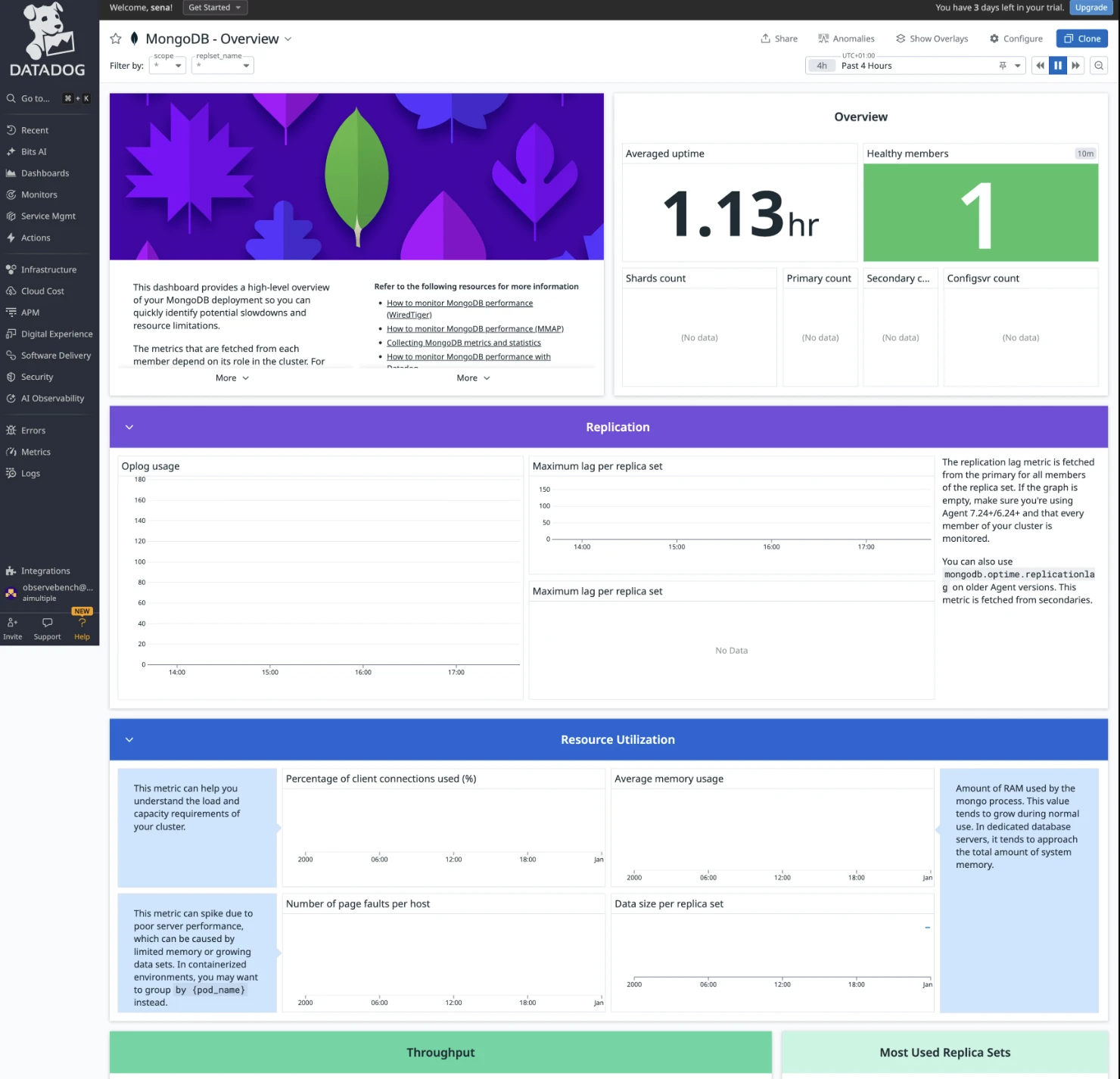Click the Errors bug icon
This screenshot has height=1079, width=1120.
pos(11,430)
